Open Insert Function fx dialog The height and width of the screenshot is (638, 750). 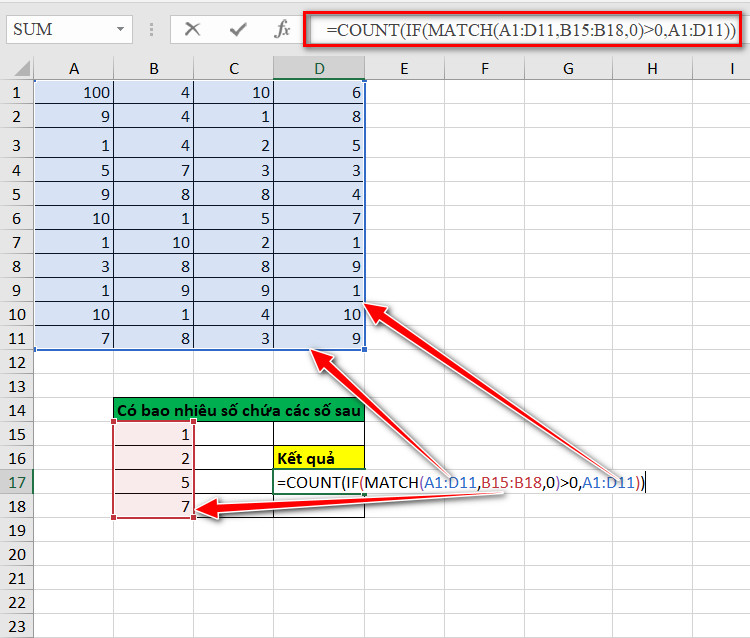pos(282,29)
